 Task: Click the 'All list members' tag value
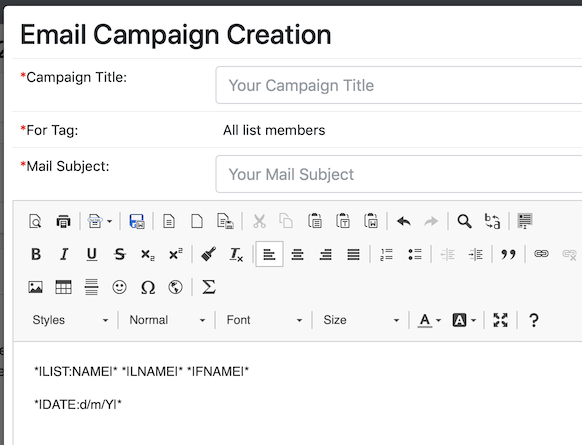274,130
